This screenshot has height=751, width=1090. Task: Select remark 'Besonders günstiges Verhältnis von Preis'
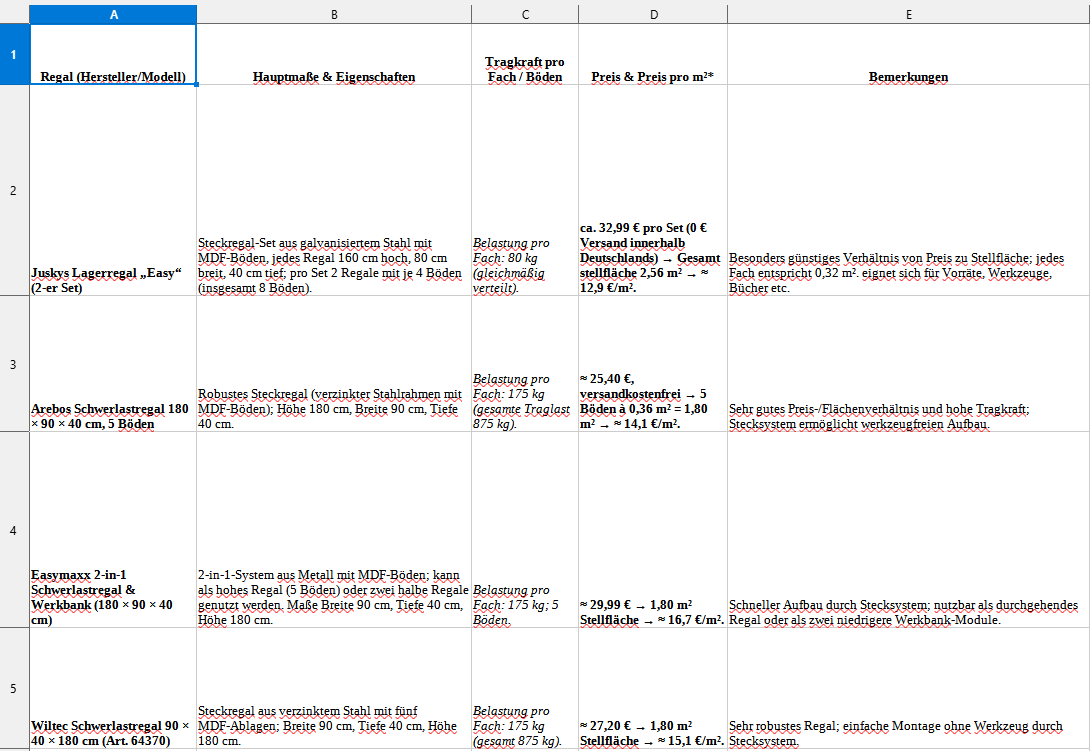pos(909,190)
